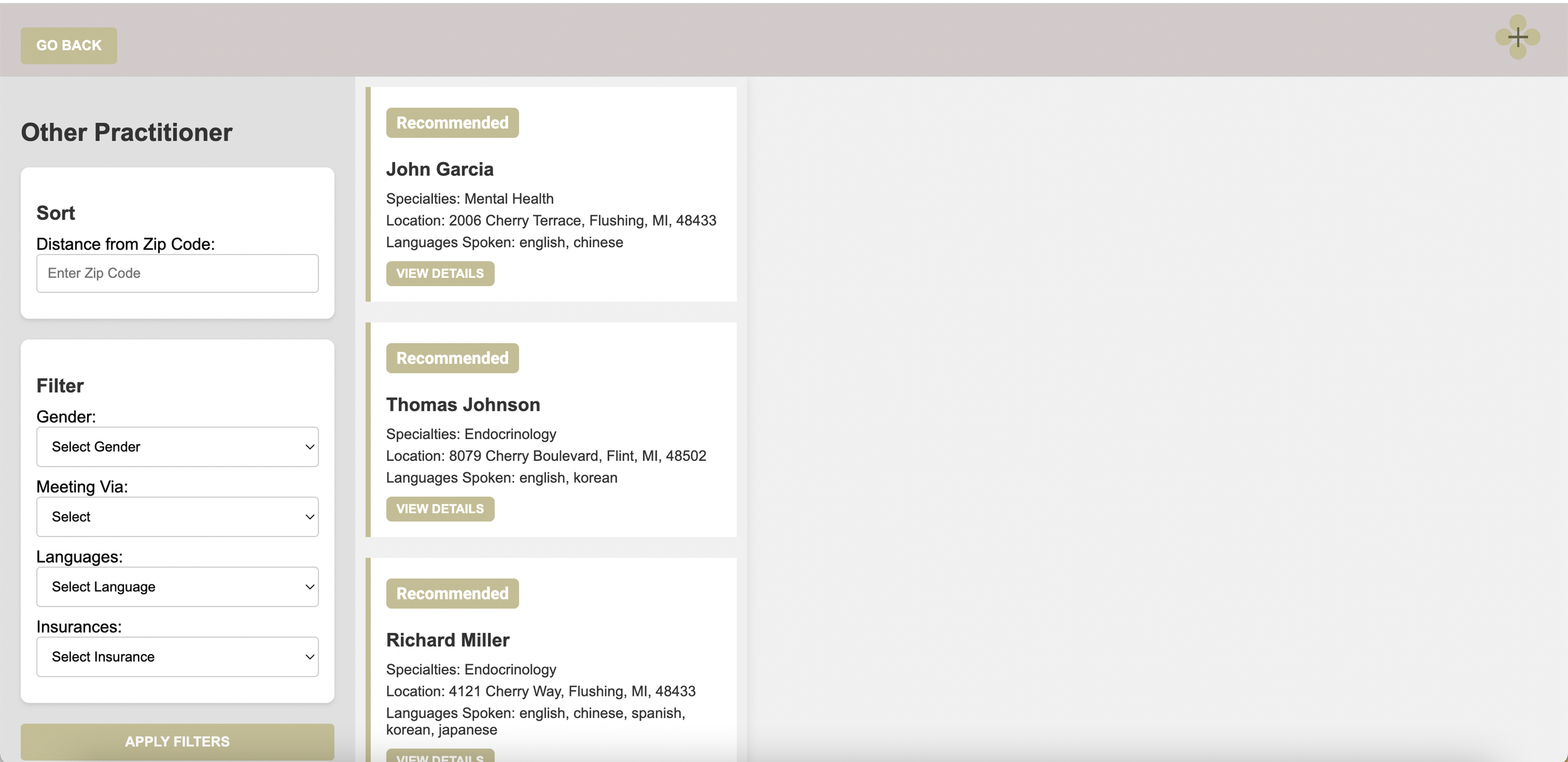Select the Thomas Johnson name heading
This screenshot has height=762, width=1568.
tap(463, 405)
